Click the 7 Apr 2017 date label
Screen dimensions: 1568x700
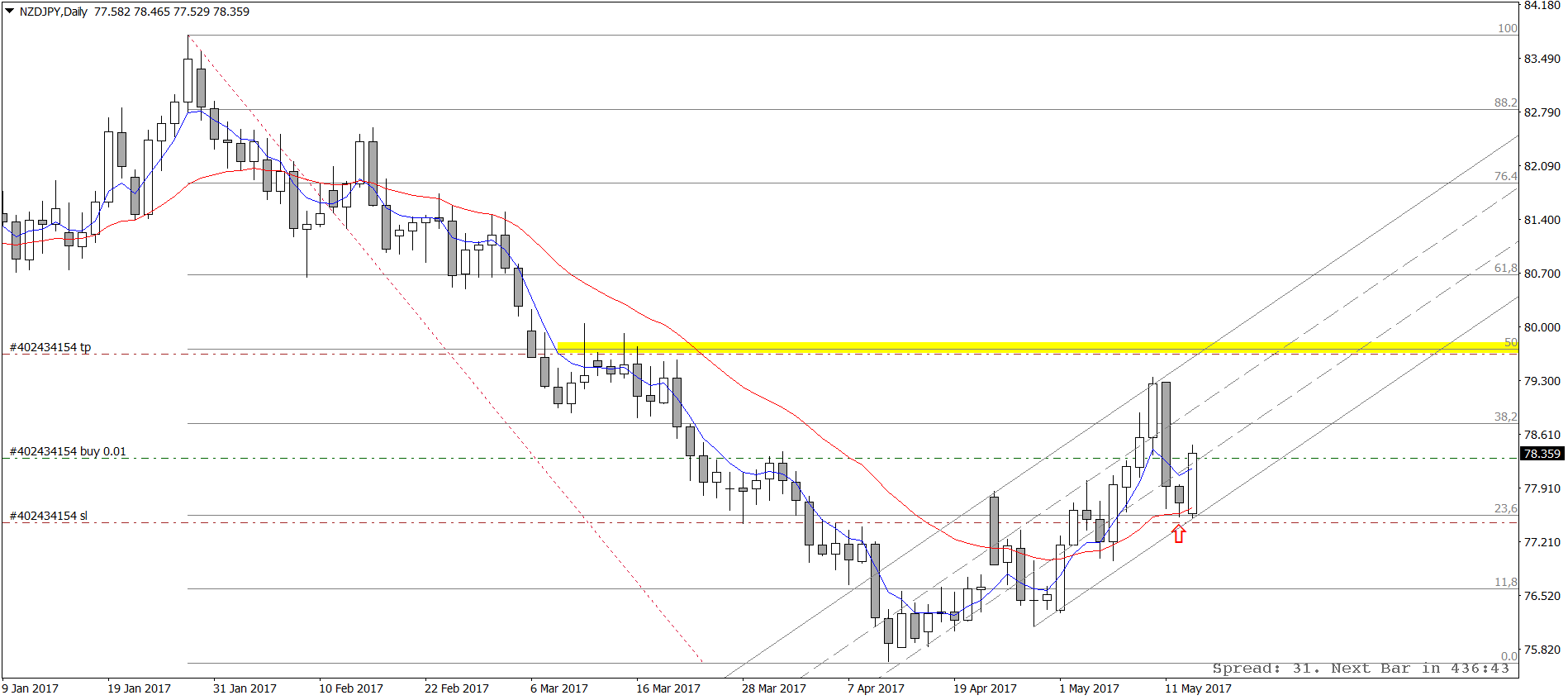(x=876, y=688)
